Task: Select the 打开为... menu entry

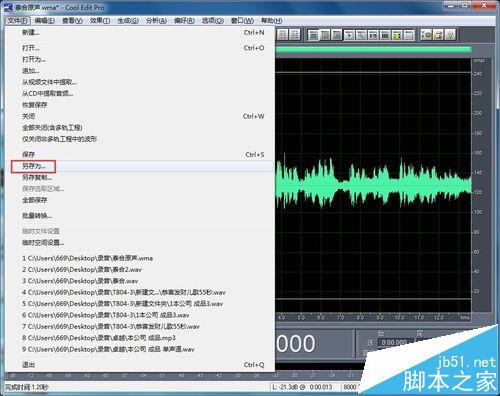Action: tap(140, 60)
